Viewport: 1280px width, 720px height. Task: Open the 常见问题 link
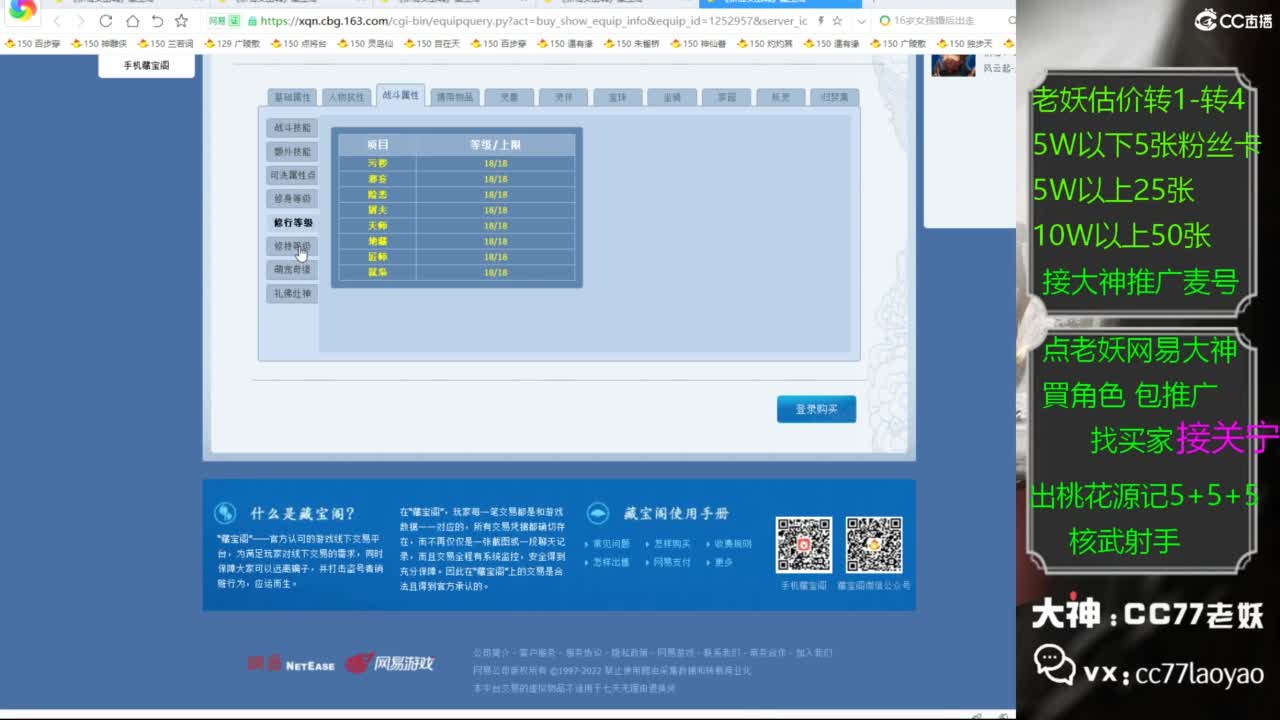[613, 543]
